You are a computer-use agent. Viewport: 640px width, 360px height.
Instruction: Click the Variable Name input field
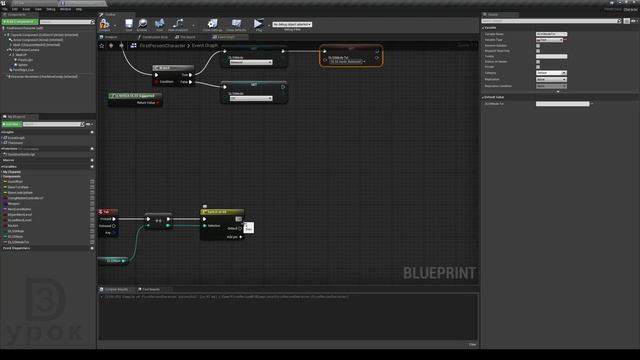point(551,34)
